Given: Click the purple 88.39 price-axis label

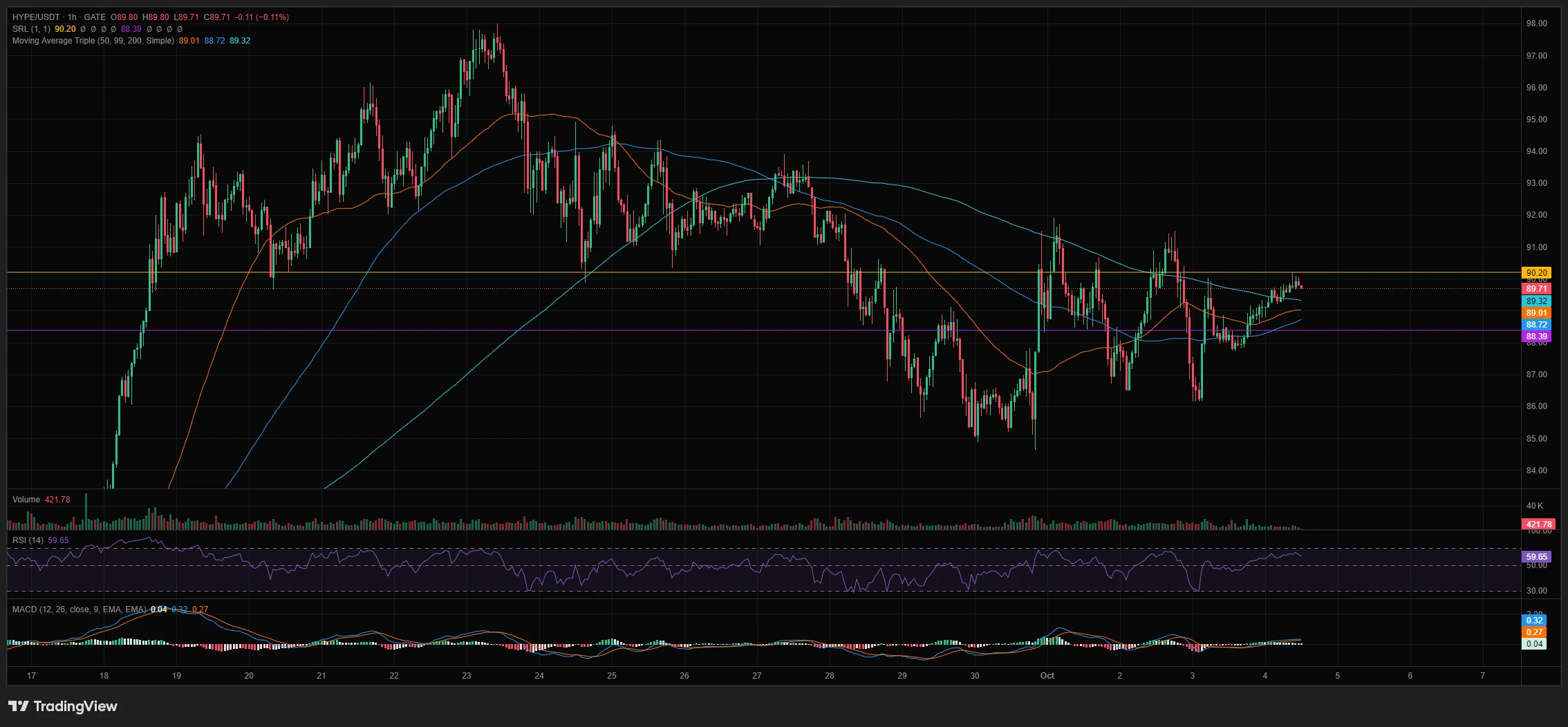Looking at the screenshot, I should pos(1536,337).
